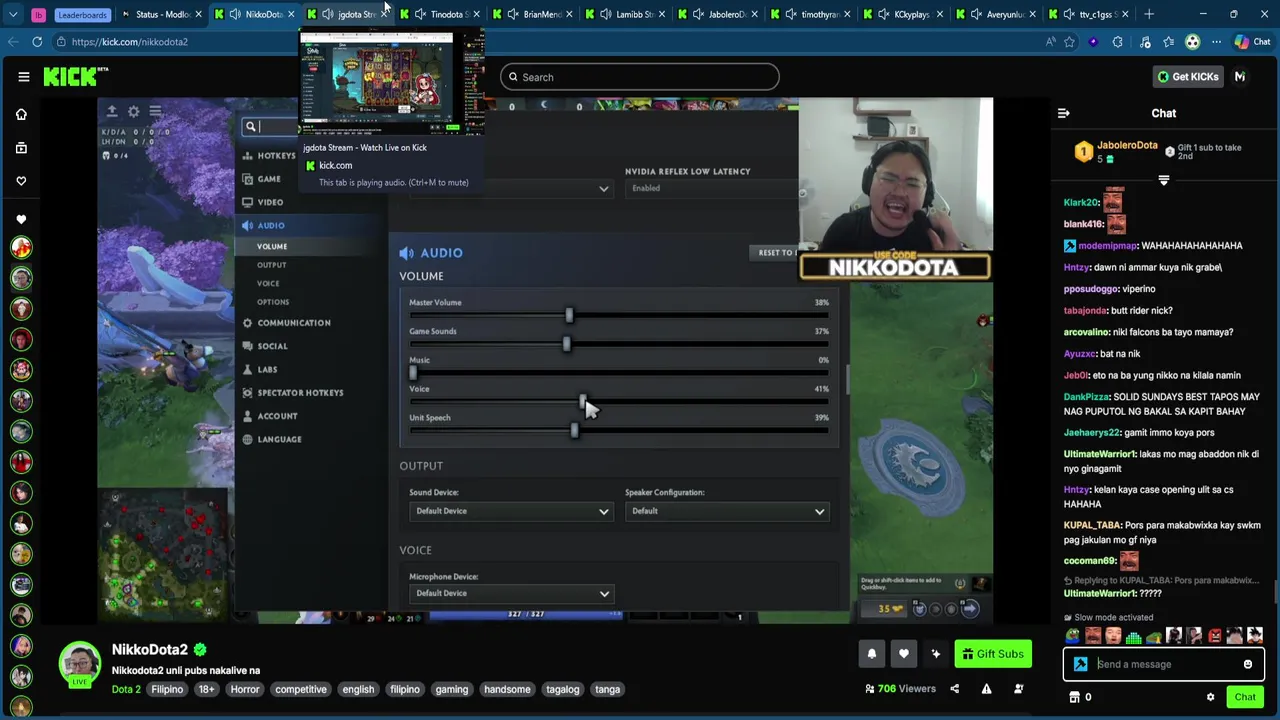The width and height of the screenshot is (1280, 720).
Task: Open the chat shop icon
Action: (x=1075, y=697)
